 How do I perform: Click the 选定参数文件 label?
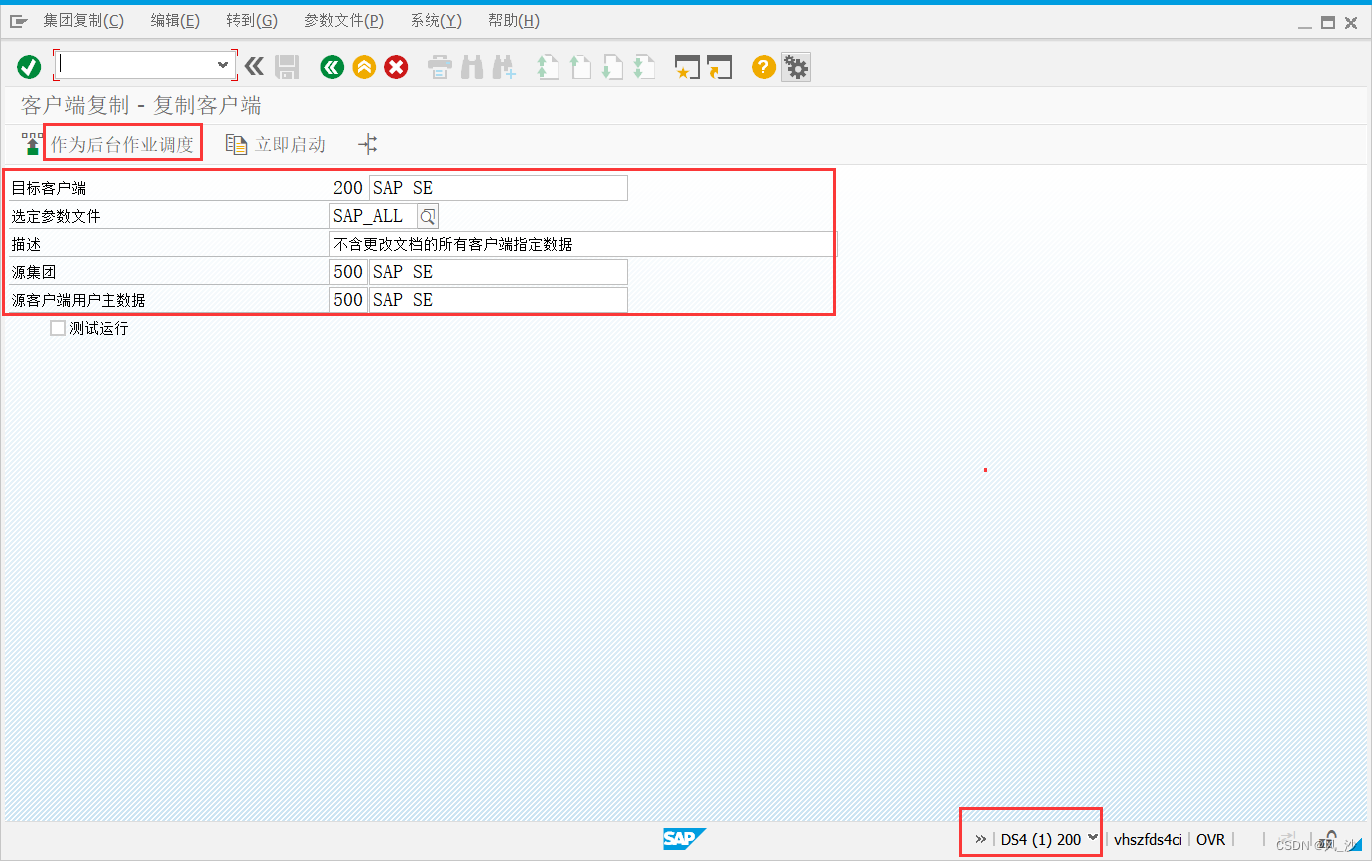(x=56, y=216)
